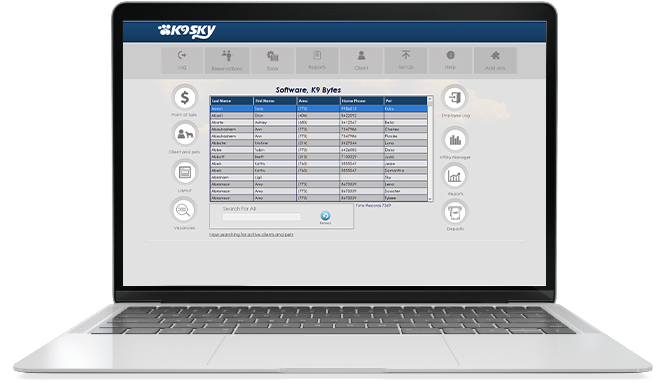Sort by the Home Phone column header

(x=362, y=101)
